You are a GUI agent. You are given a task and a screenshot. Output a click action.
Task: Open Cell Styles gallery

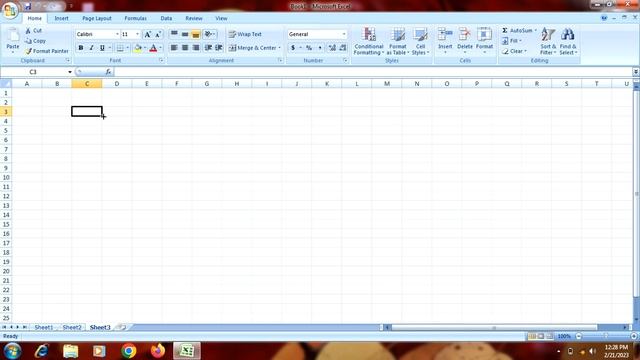click(420, 41)
